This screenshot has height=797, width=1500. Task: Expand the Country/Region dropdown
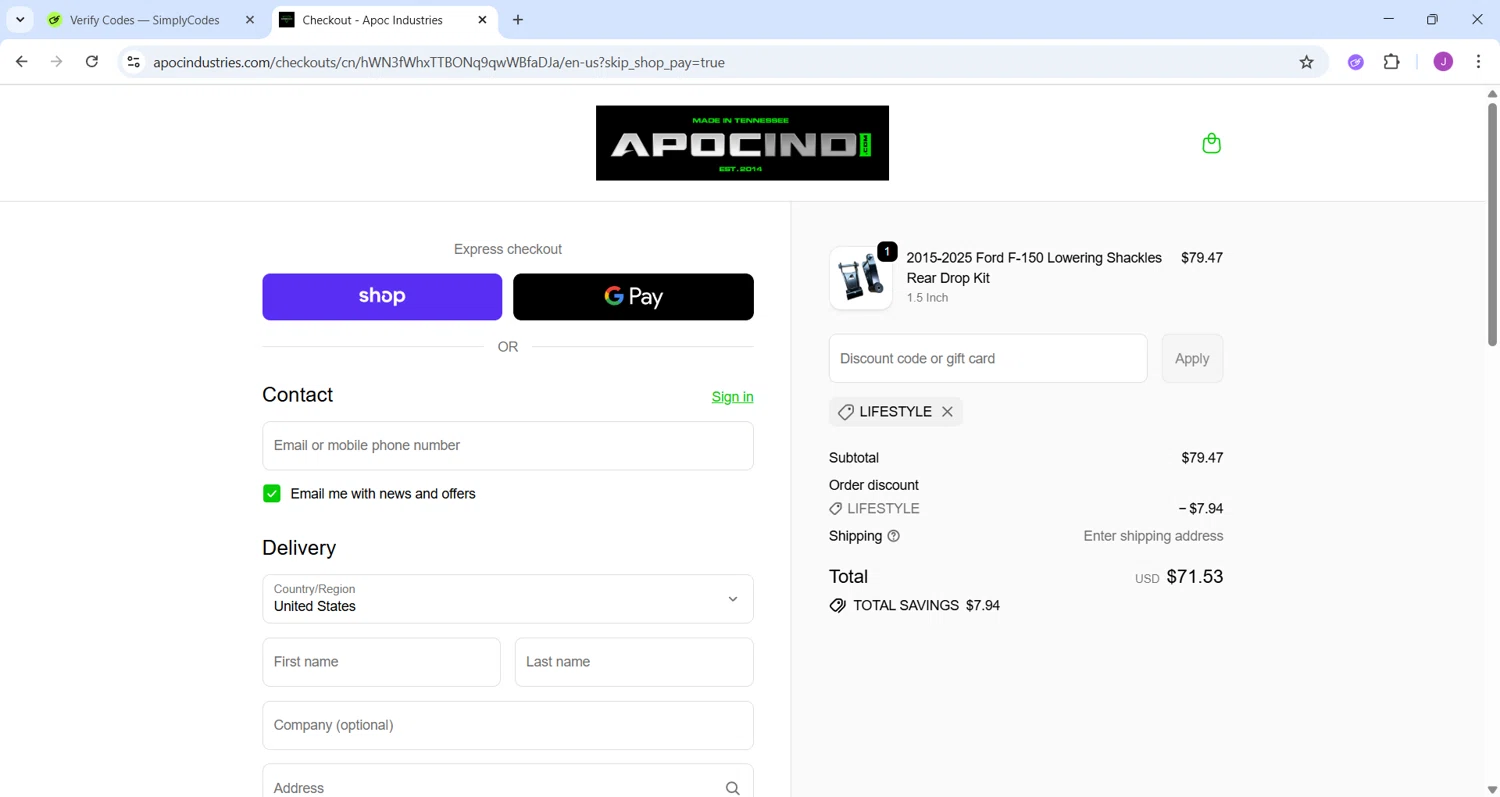508,599
